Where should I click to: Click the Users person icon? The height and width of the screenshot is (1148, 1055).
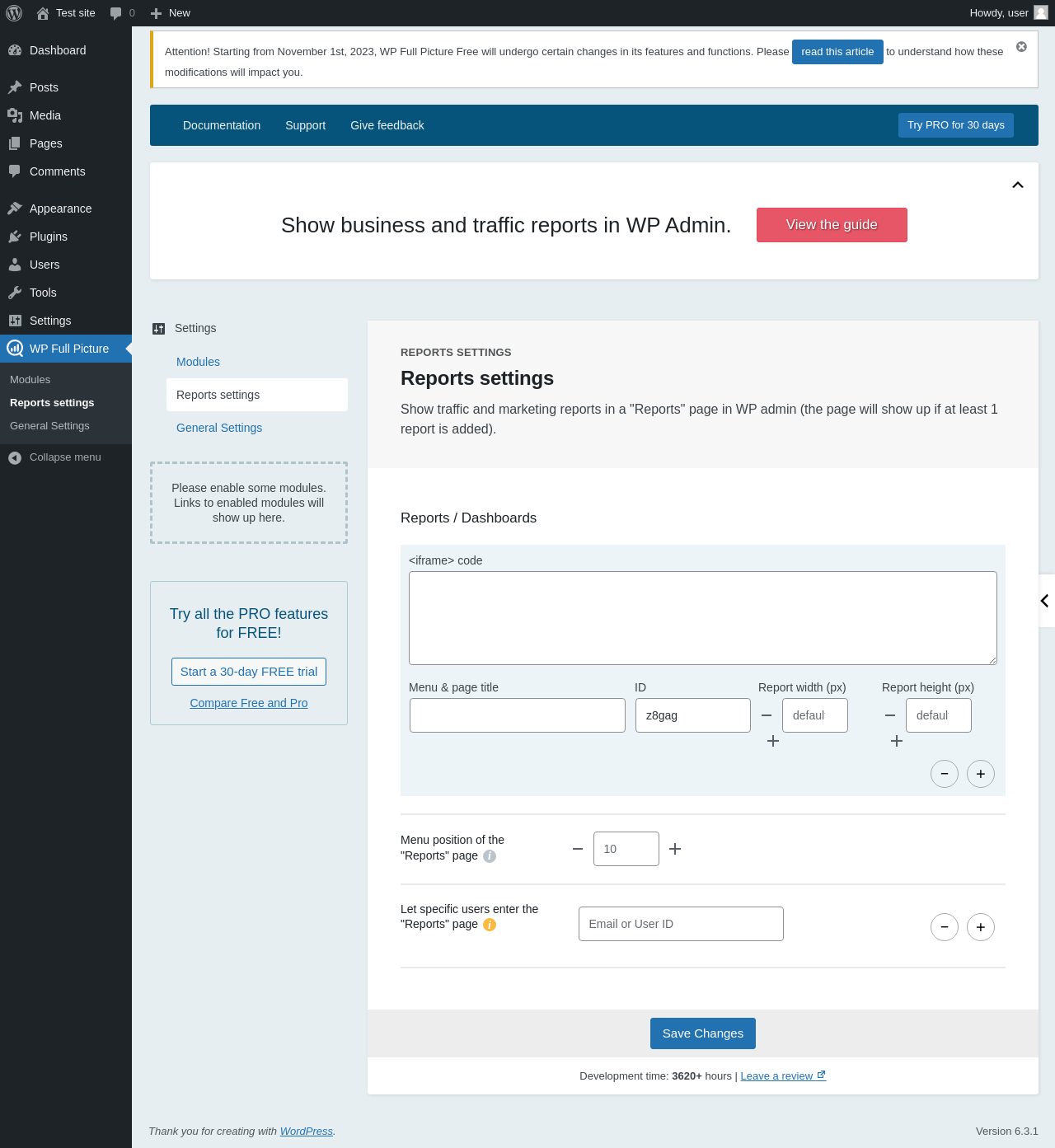click(x=15, y=265)
